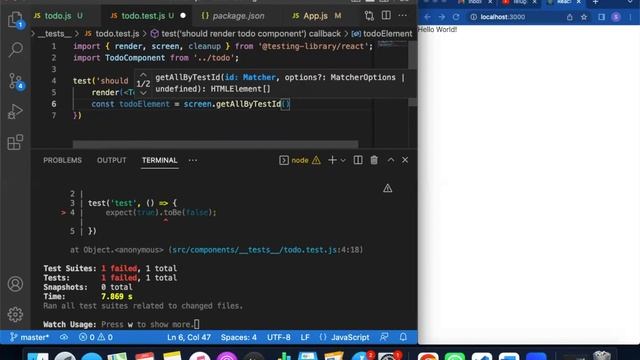
Task: Bookmark this page with the star icon
Action: (584, 17)
